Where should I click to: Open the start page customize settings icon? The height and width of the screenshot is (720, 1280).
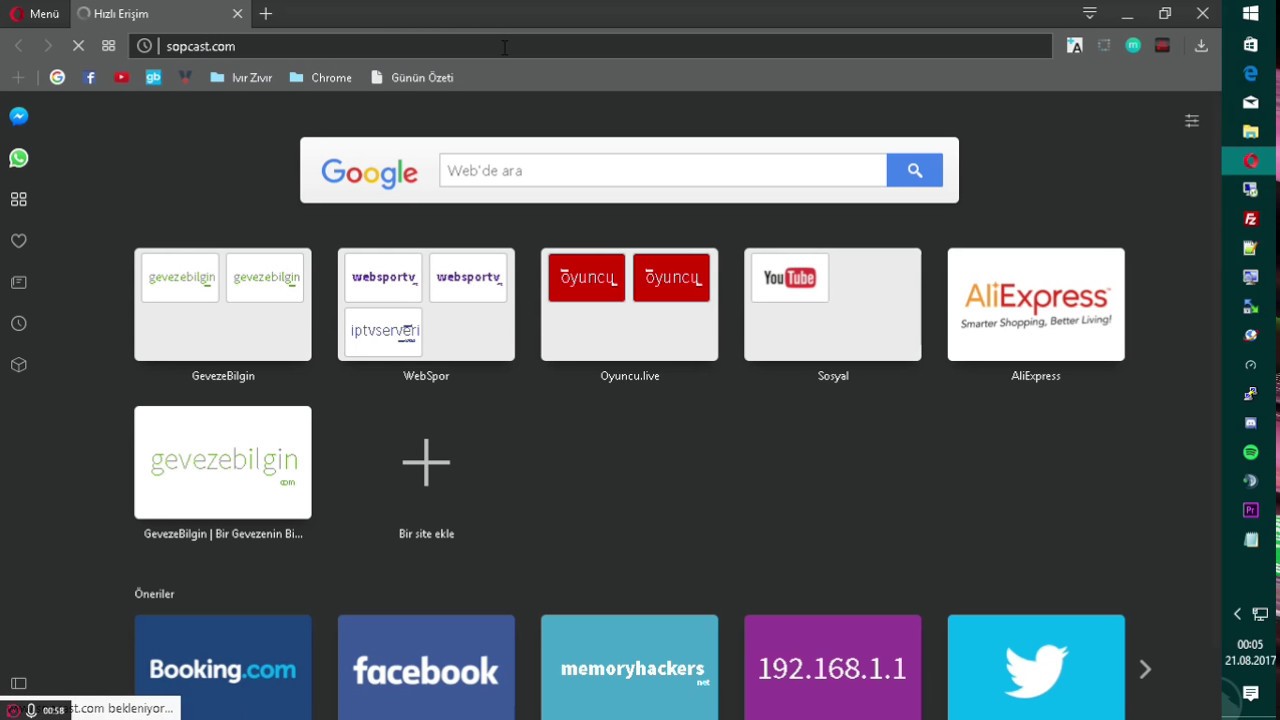1192,121
